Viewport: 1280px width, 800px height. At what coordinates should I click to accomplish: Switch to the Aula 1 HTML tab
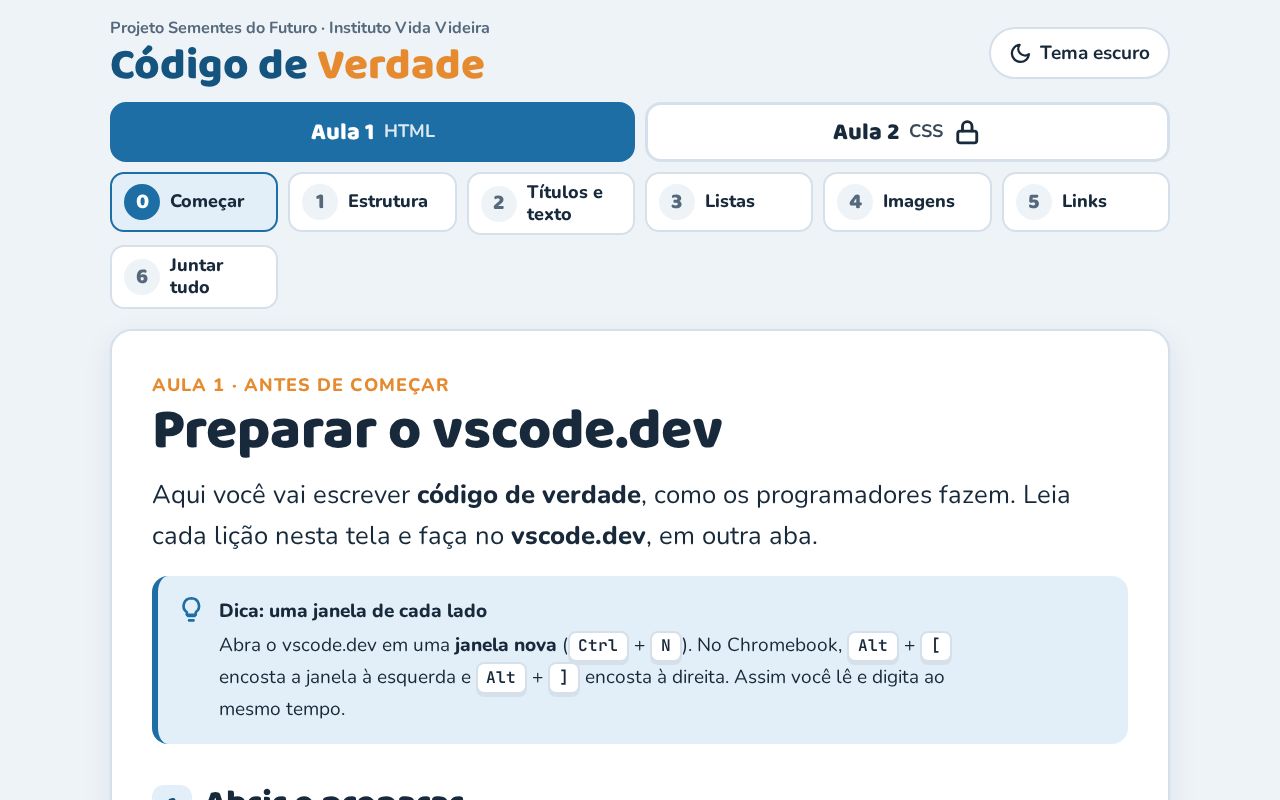(372, 132)
